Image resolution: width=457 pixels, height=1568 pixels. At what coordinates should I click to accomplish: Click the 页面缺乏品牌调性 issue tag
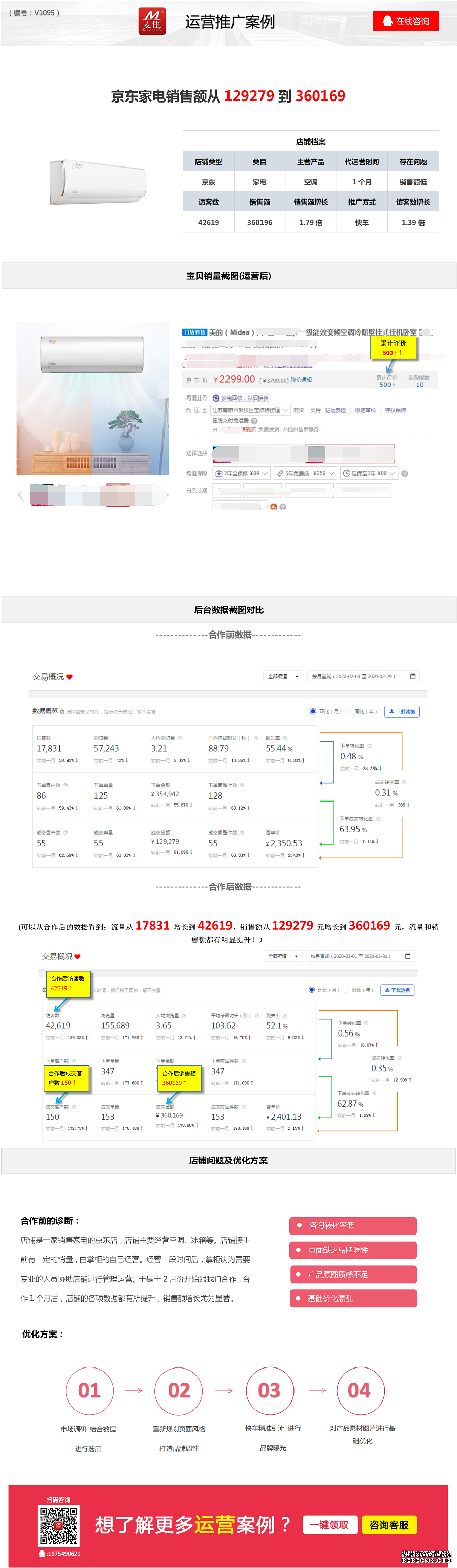point(353,1250)
